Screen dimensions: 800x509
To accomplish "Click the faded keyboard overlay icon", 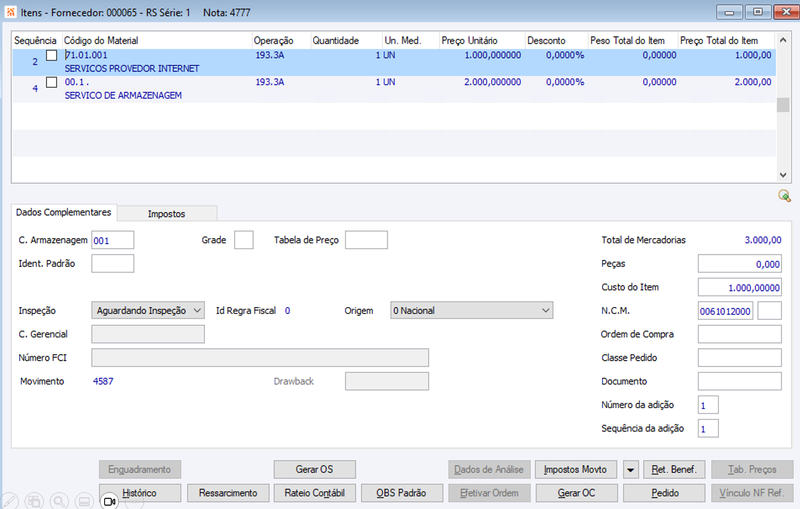I will [x=84, y=501].
